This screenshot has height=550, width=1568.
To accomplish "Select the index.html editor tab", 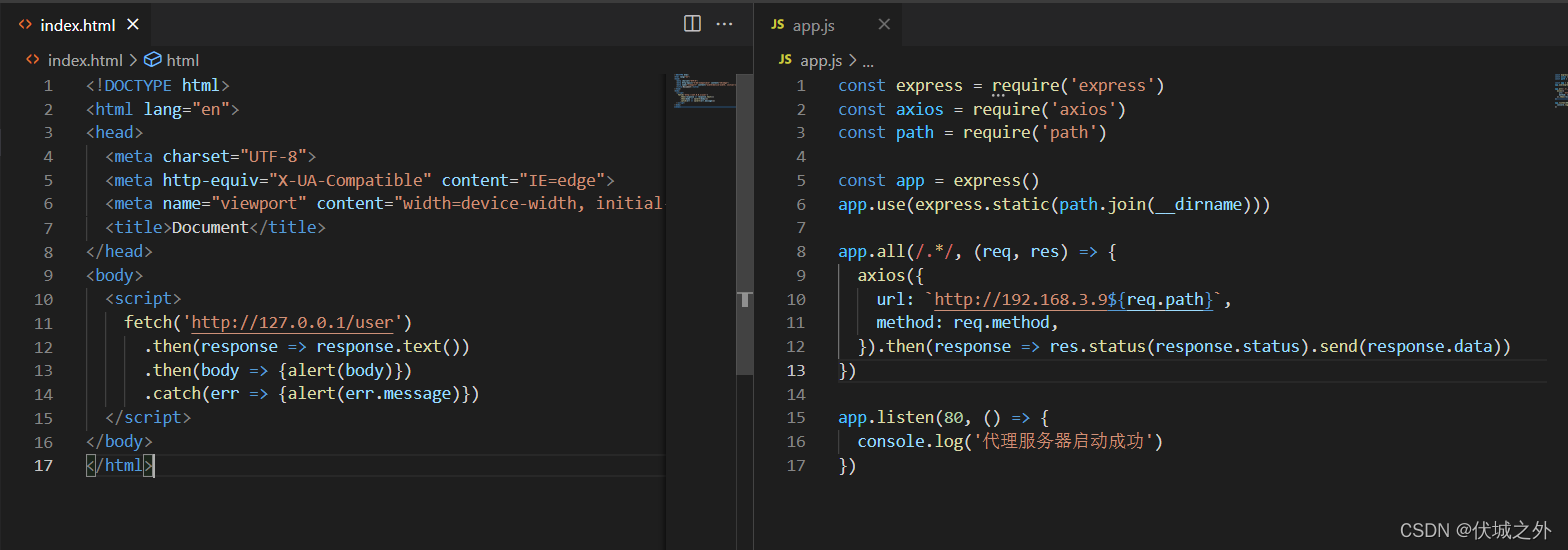I will (x=78, y=25).
